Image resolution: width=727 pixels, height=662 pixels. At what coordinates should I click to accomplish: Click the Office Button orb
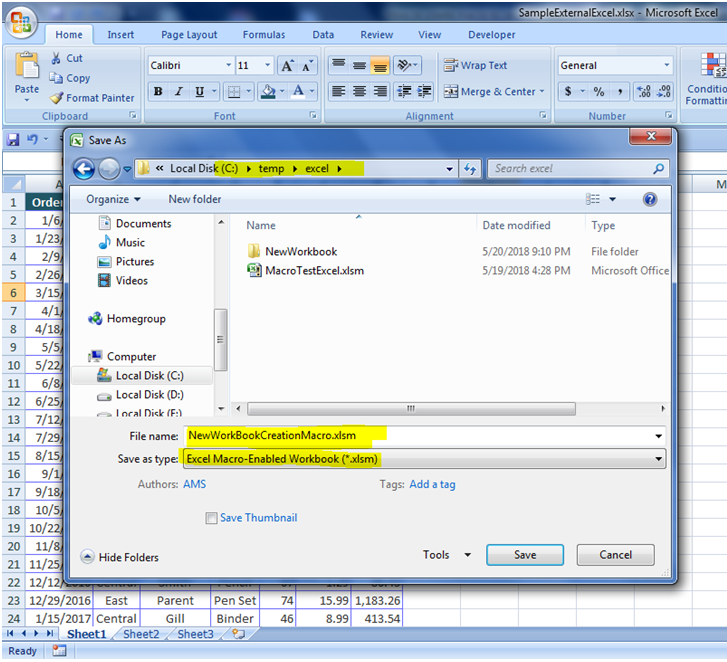point(21,22)
